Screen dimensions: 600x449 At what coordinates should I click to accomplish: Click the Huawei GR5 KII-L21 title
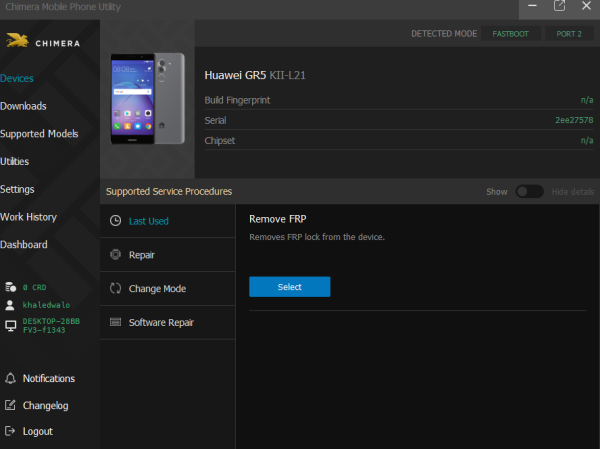255,75
